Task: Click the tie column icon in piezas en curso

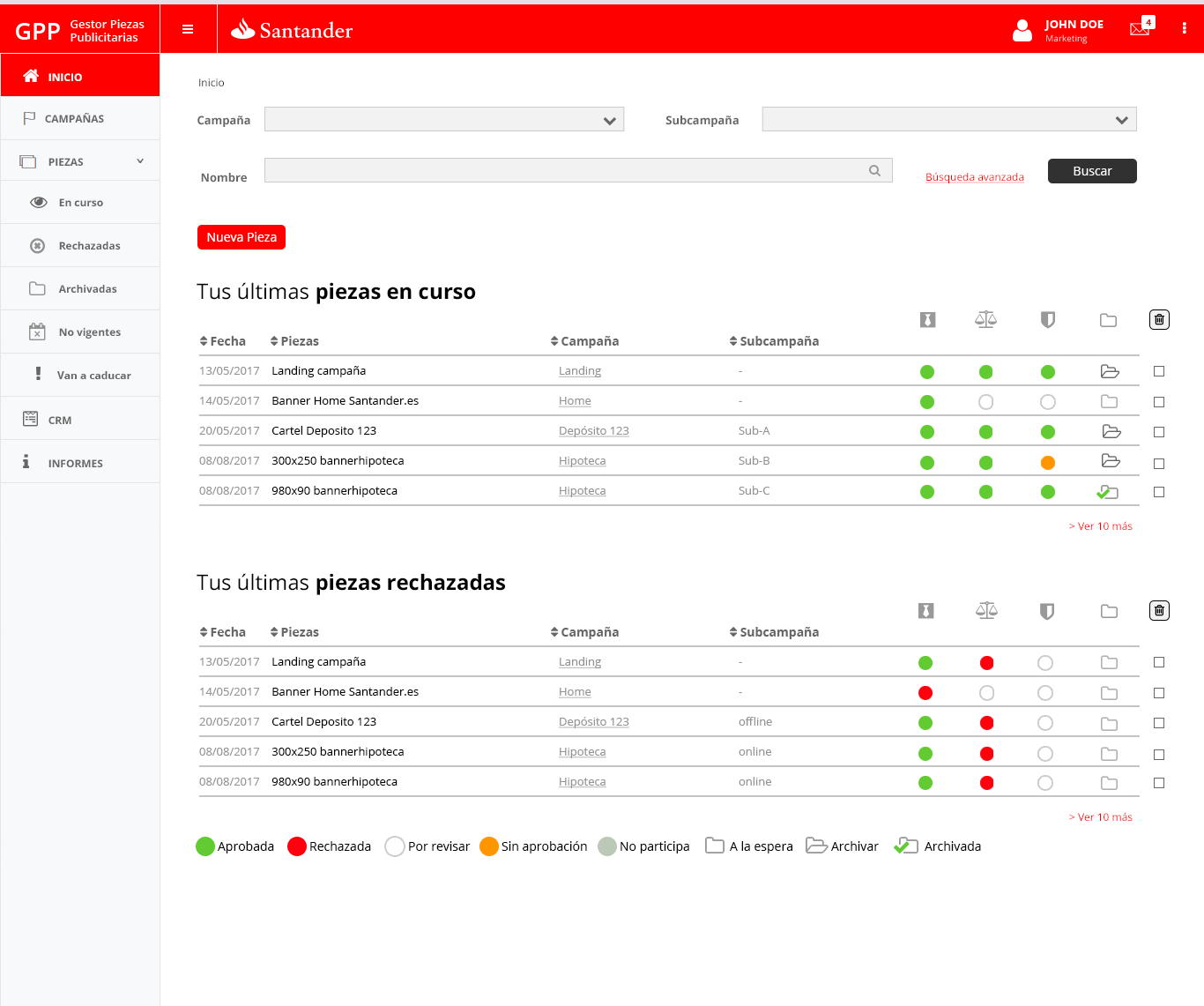Action: (927, 320)
